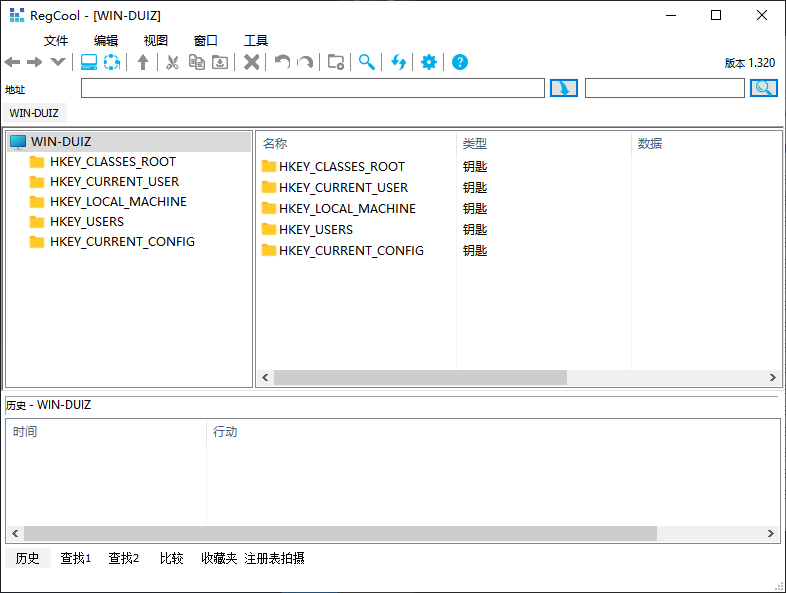Open the 编辑 menu

click(106, 41)
